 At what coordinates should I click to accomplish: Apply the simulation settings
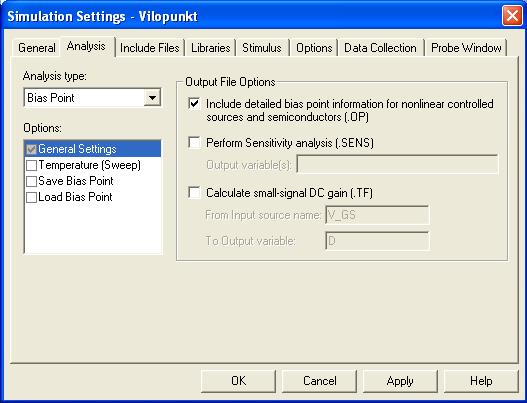coord(400,381)
